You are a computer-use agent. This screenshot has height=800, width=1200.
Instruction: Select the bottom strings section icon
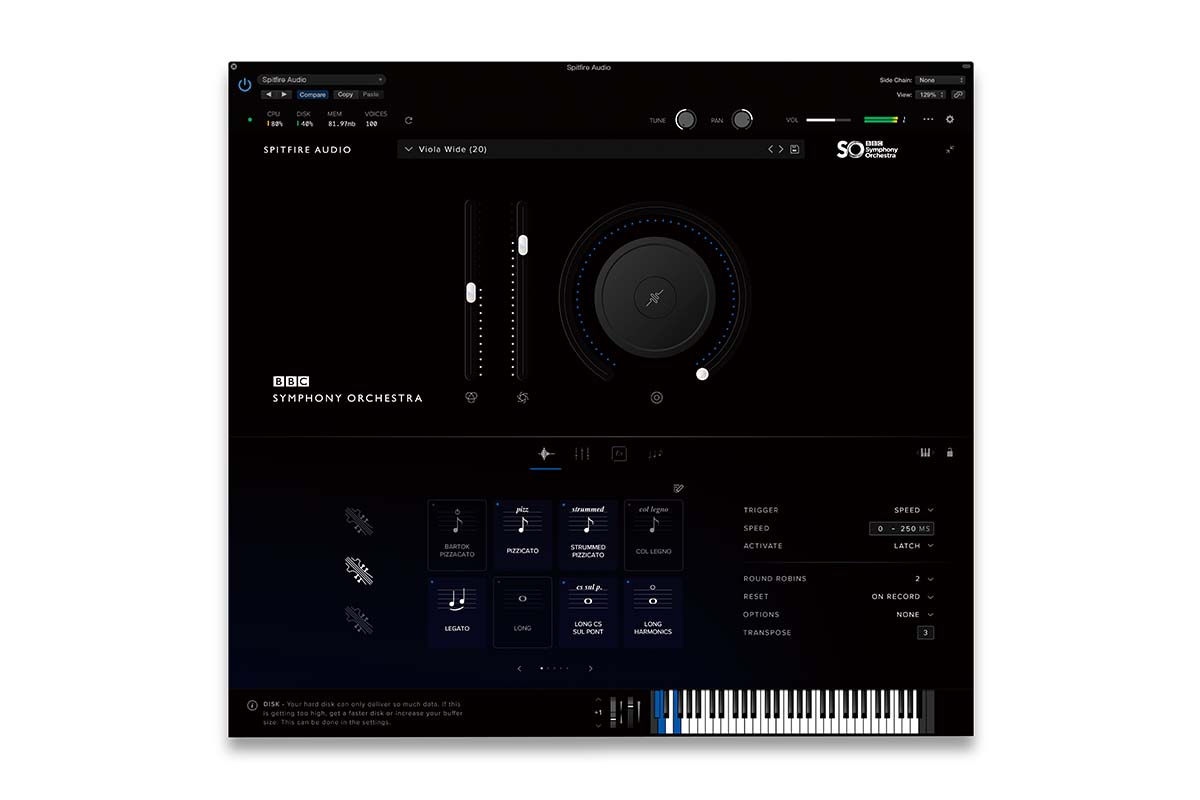(359, 618)
